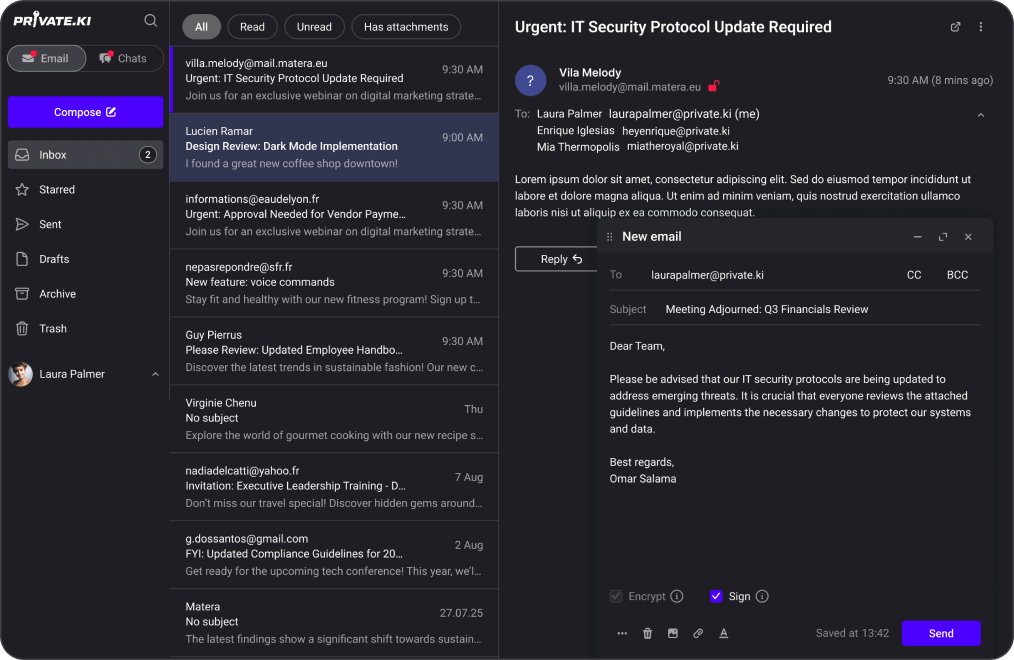
Task: Click the red unlocked padlock icon
Action: click(714, 87)
